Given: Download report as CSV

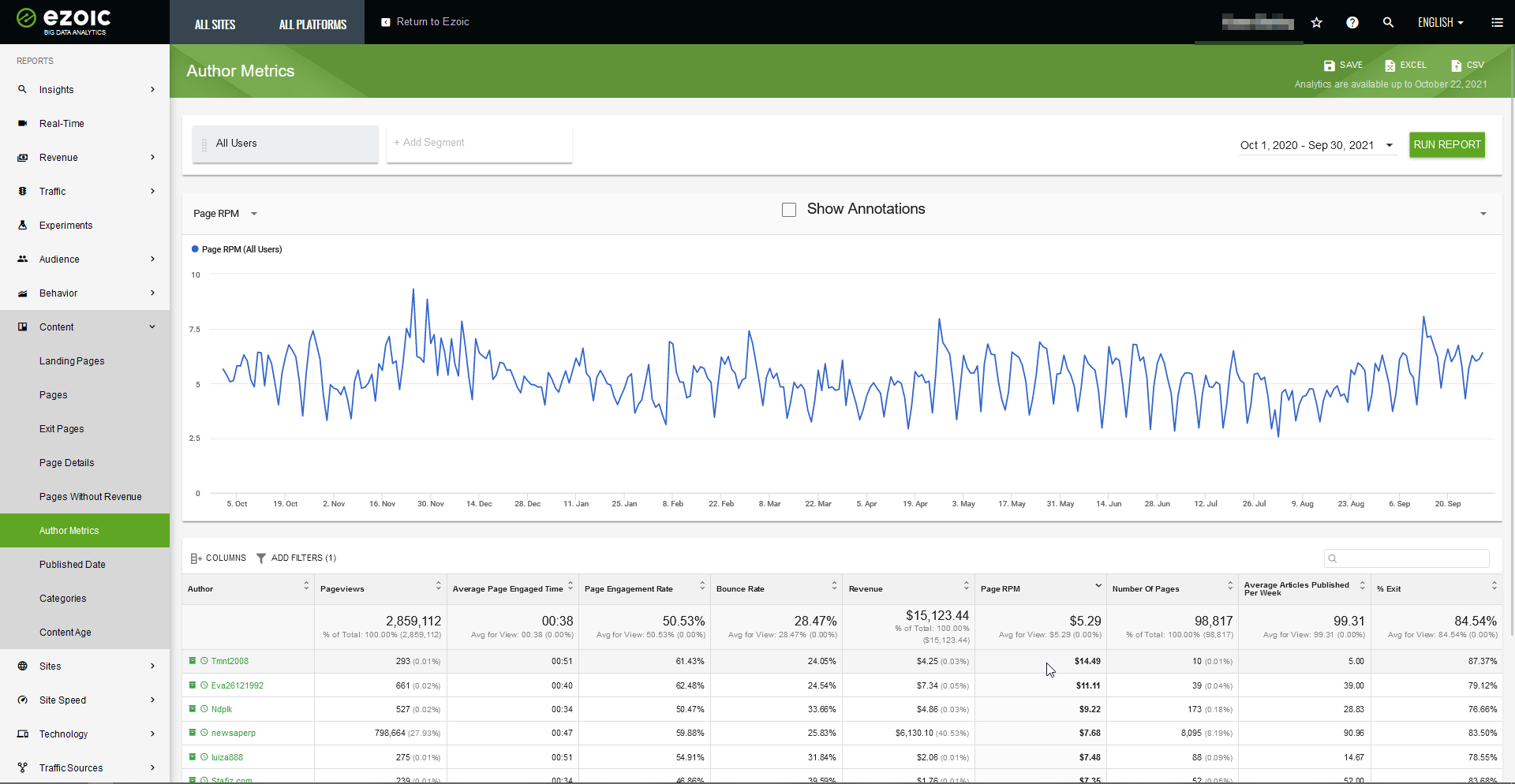Looking at the screenshot, I should click(1467, 65).
